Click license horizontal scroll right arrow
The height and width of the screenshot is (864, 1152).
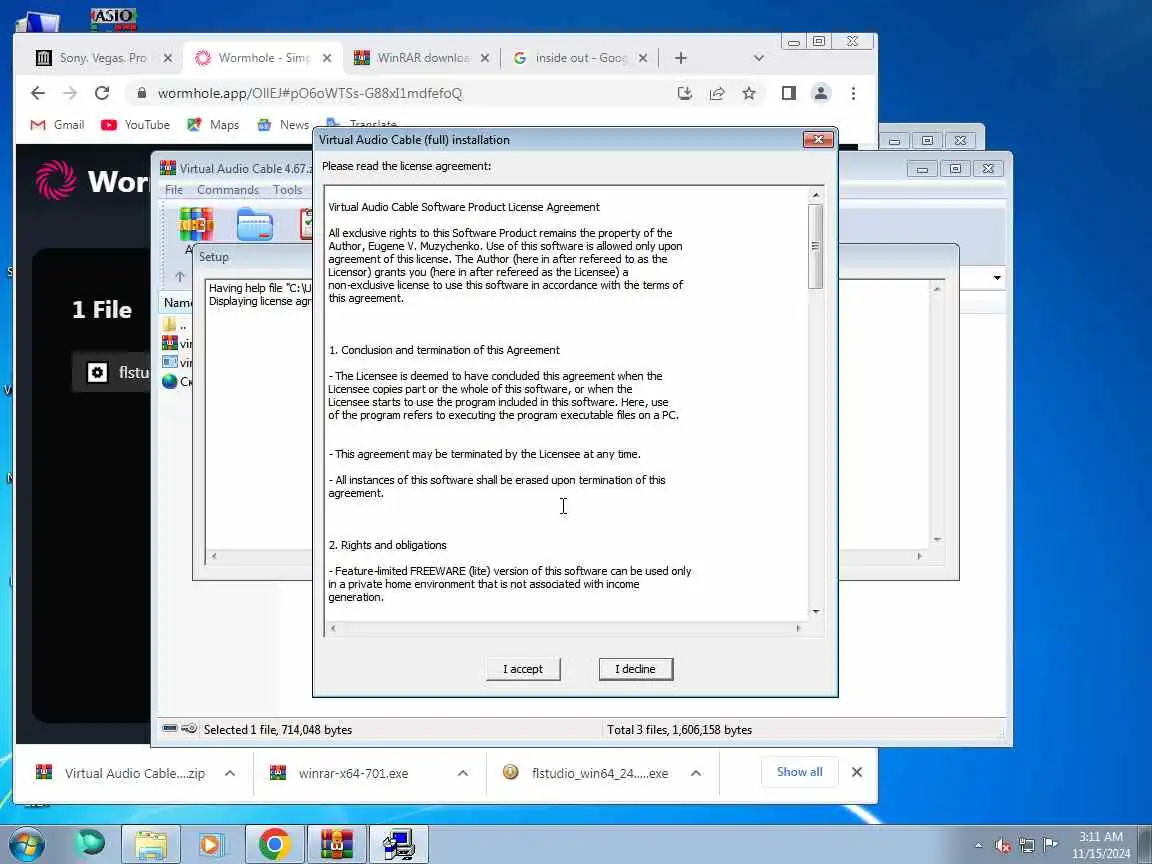pyautogui.click(x=799, y=628)
